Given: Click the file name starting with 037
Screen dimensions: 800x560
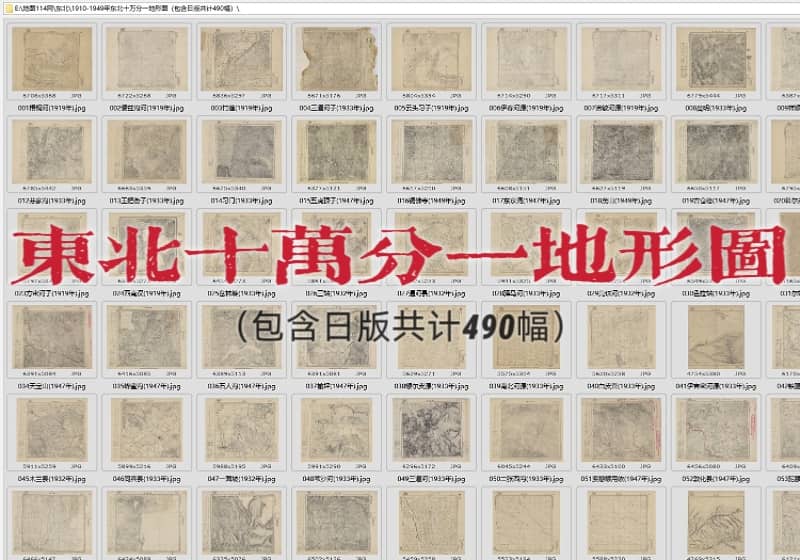Looking at the screenshot, I should pos(336,387).
